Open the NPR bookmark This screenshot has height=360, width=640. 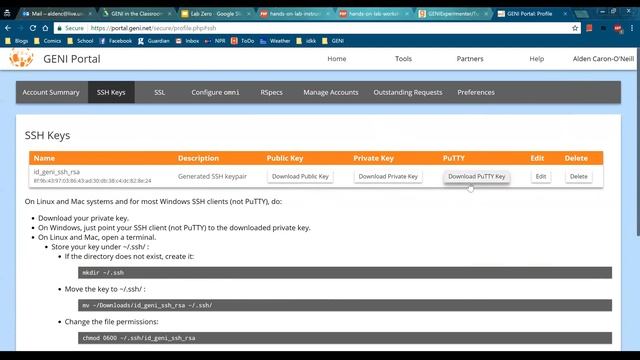[x=215, y=41]
